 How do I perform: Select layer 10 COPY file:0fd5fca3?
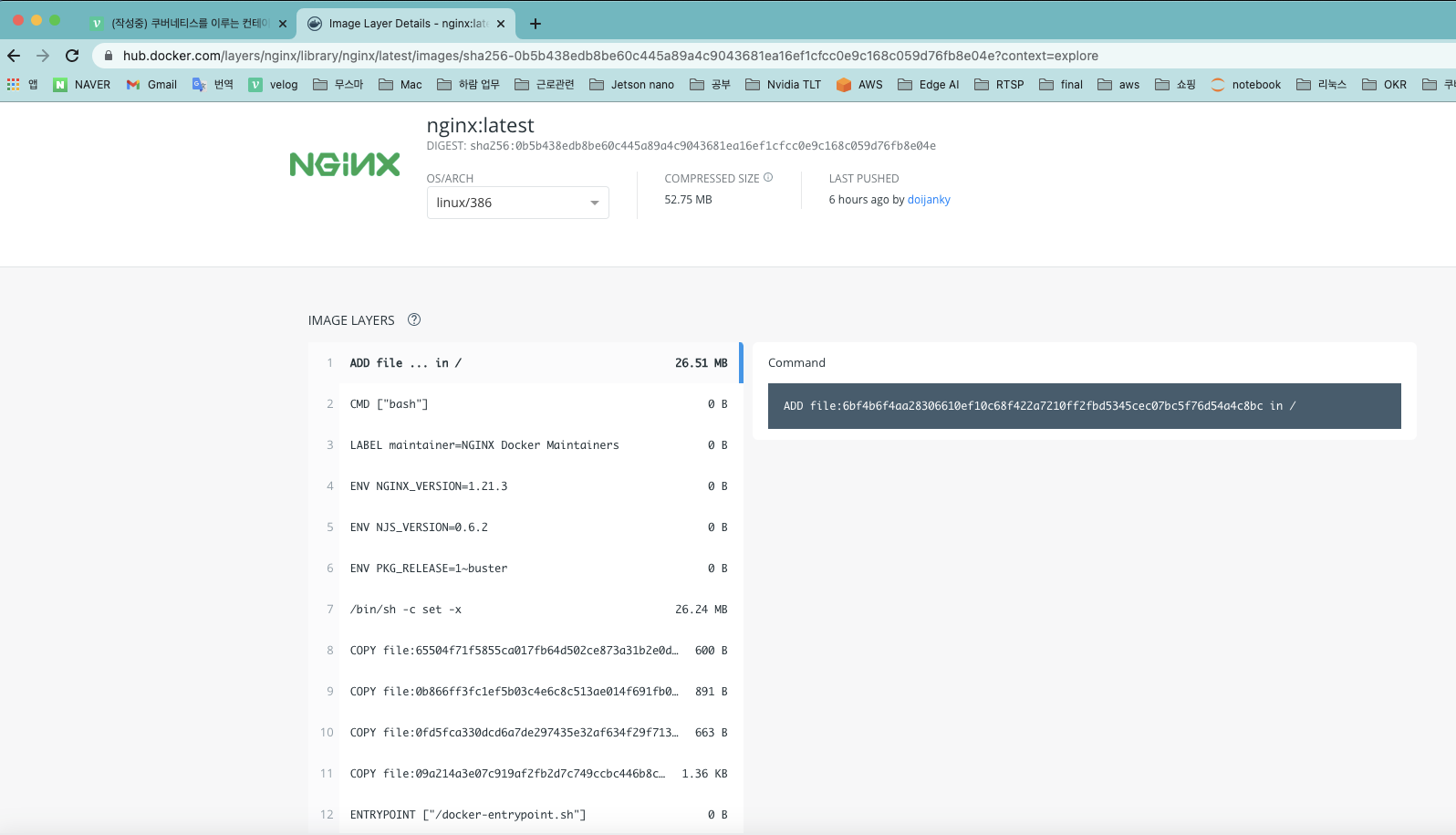point(525,732)
